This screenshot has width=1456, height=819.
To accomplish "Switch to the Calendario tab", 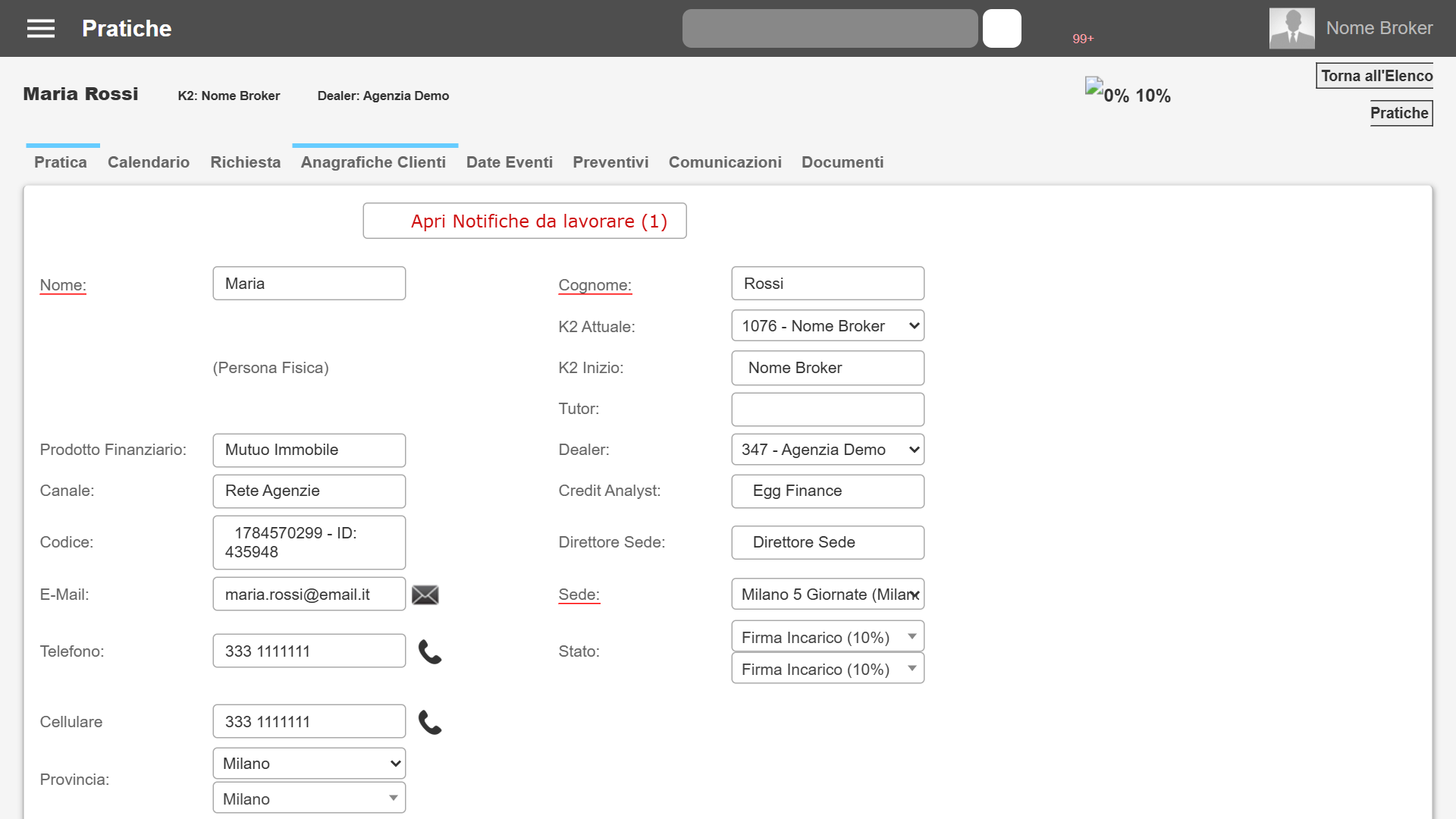I will coord(149,162).
